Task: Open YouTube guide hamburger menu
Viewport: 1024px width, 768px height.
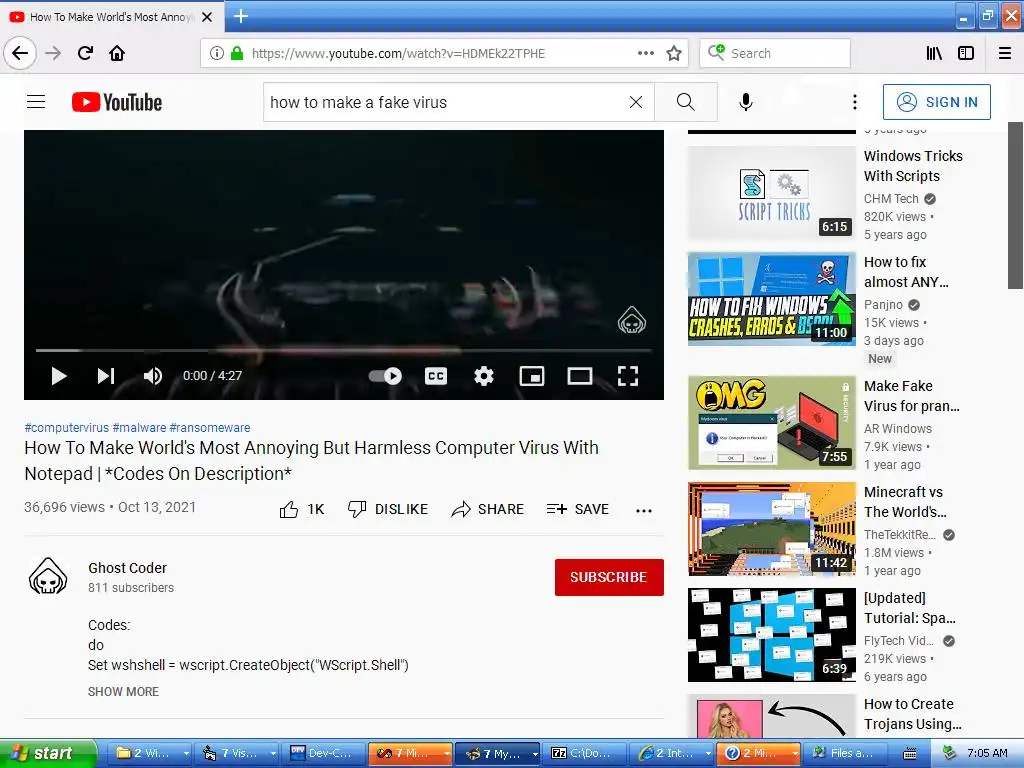Action: (36, 102)
